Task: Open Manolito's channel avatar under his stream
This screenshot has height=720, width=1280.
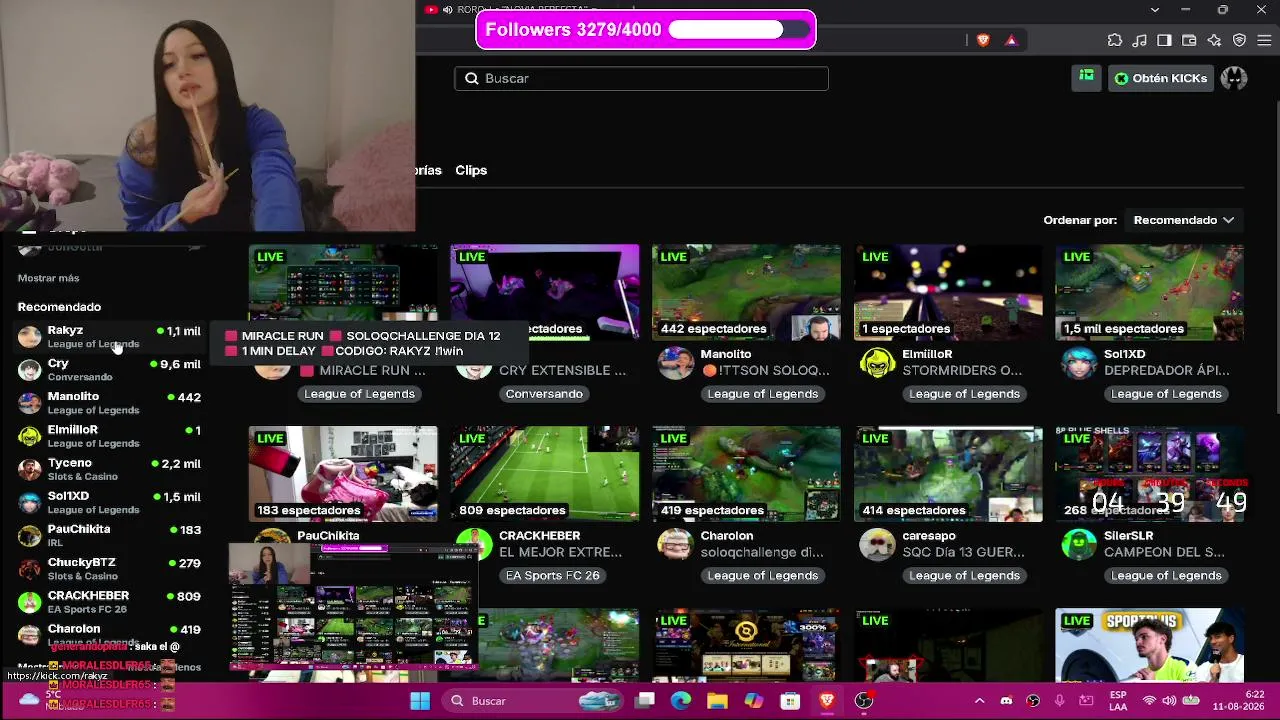Action: coord(676,363)
